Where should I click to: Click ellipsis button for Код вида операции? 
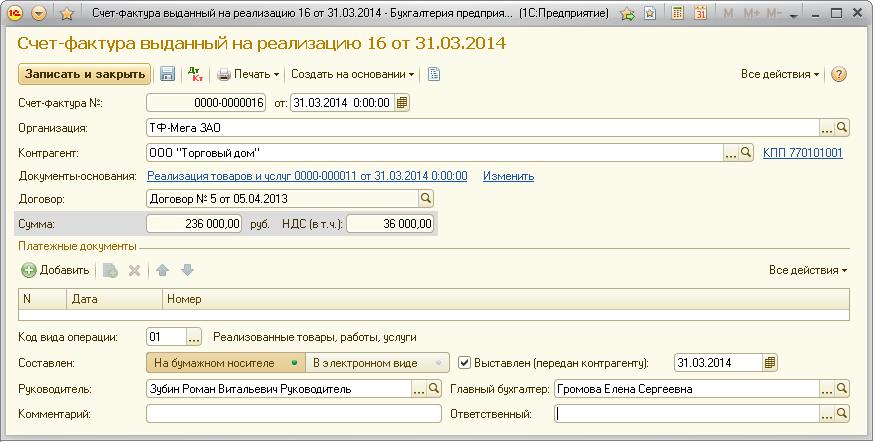tap(193, 337)
